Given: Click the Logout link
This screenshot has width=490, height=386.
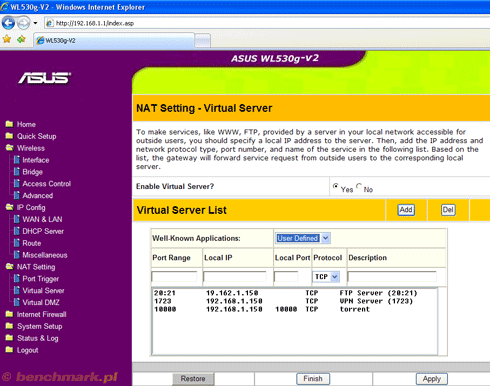Looking at the screenshot, I should pos(28,350).
